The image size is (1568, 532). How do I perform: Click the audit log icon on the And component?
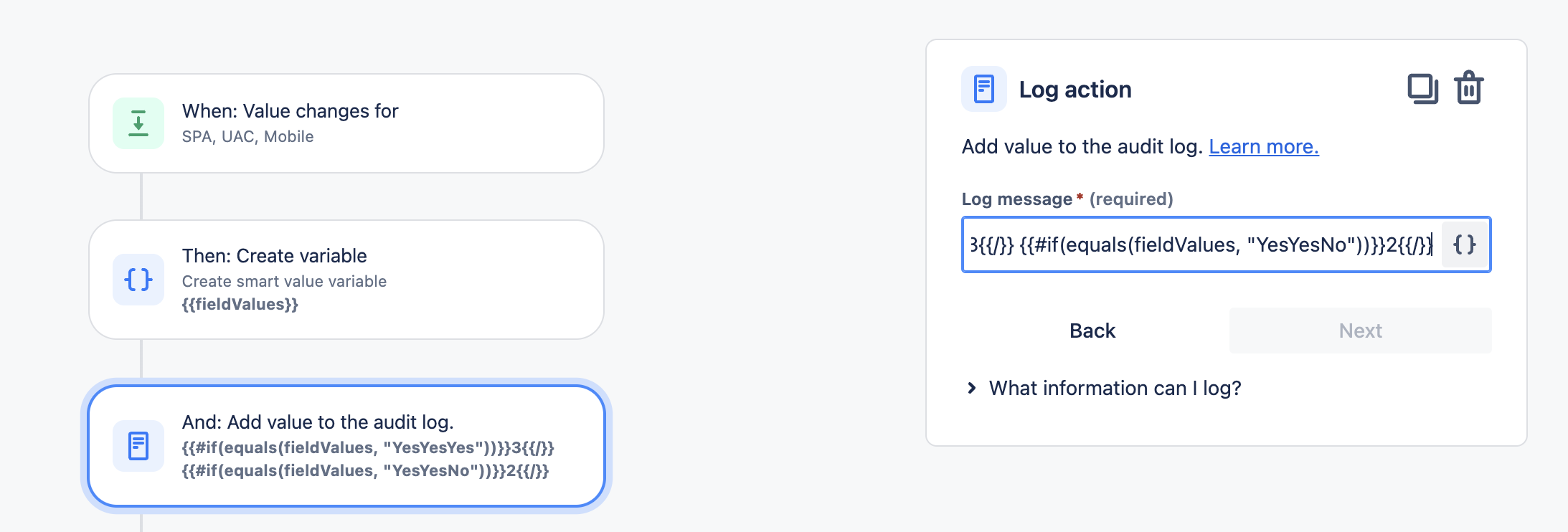(x=138, y=446)
